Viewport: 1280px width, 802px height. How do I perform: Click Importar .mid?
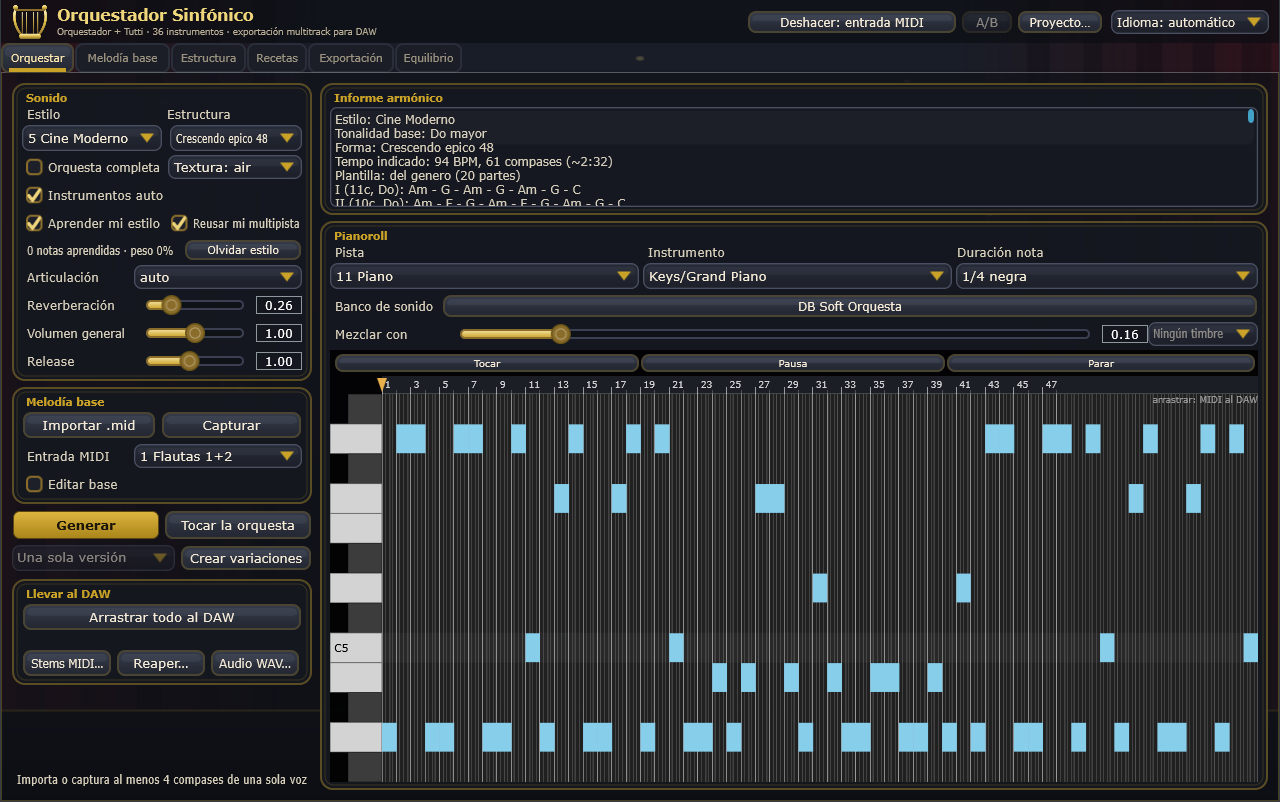coord(89,425)
